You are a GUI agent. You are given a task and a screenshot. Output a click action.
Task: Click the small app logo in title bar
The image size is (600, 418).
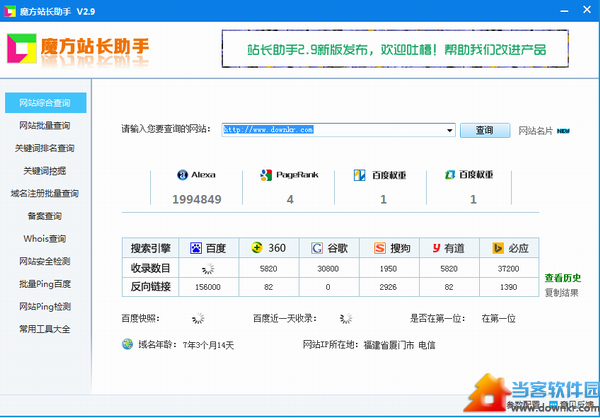(10, 11)
